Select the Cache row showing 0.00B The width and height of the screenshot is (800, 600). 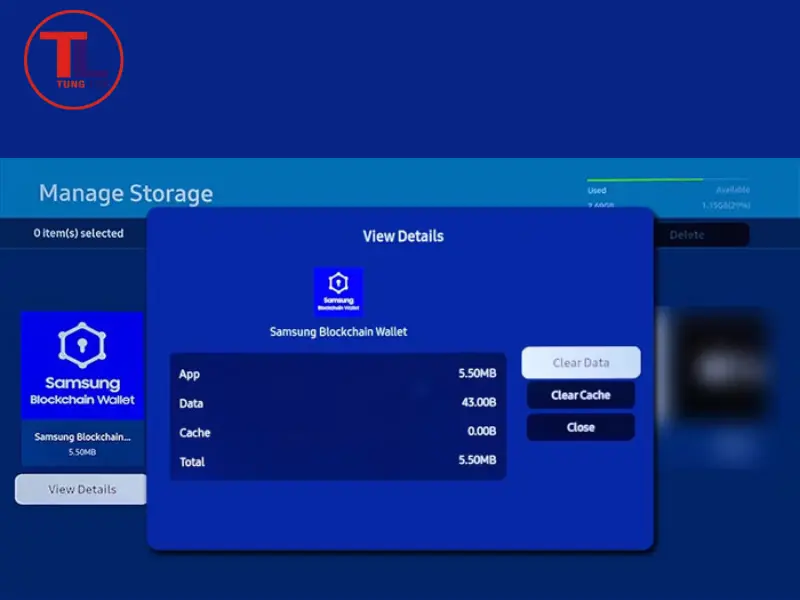338,433
